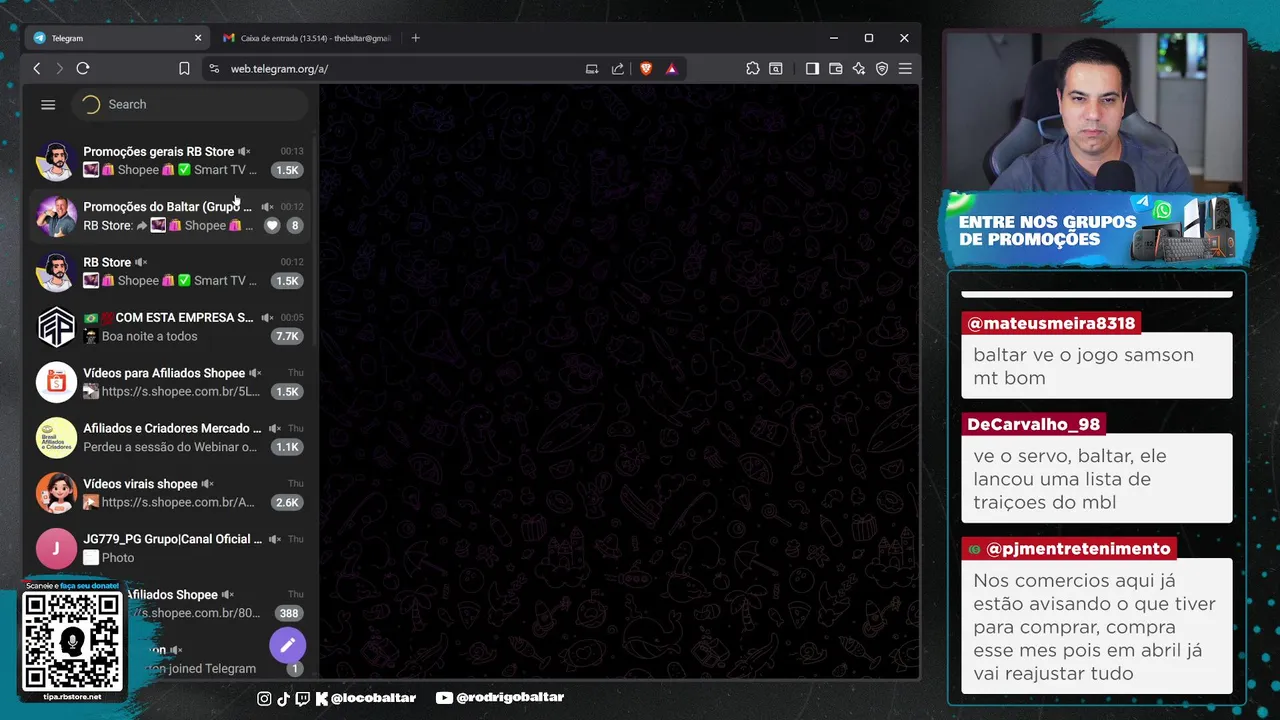Open the RB Store chat
The height and width of the screenshot is (720, 1280).
(x=170, y=272)
